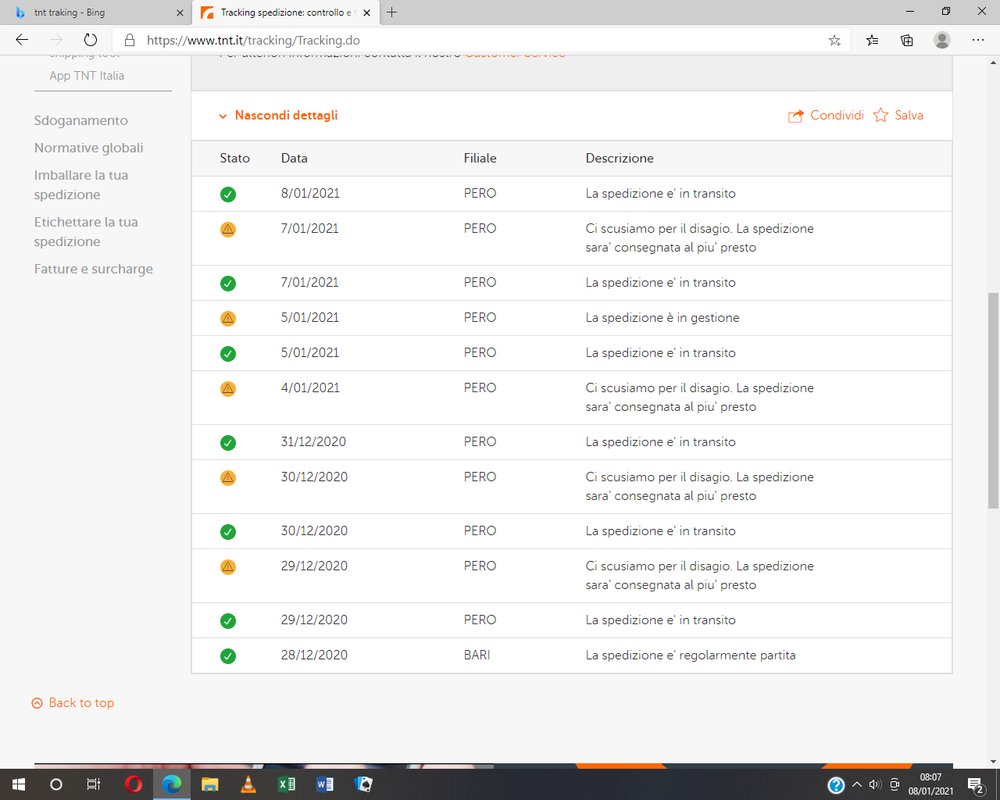The height and width of the screenshot is (800, 1000).
Task: Open the taskbar clock showing 08:07
Action: coord(930,784)
